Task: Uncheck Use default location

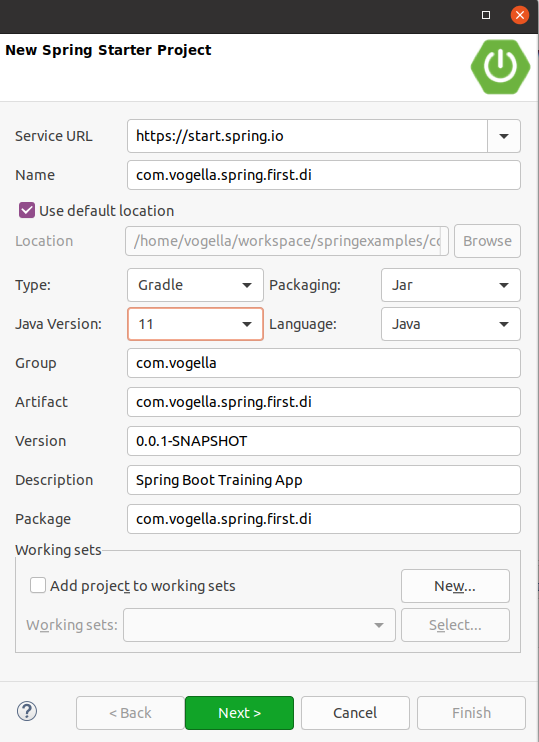Action: [27, 210]
